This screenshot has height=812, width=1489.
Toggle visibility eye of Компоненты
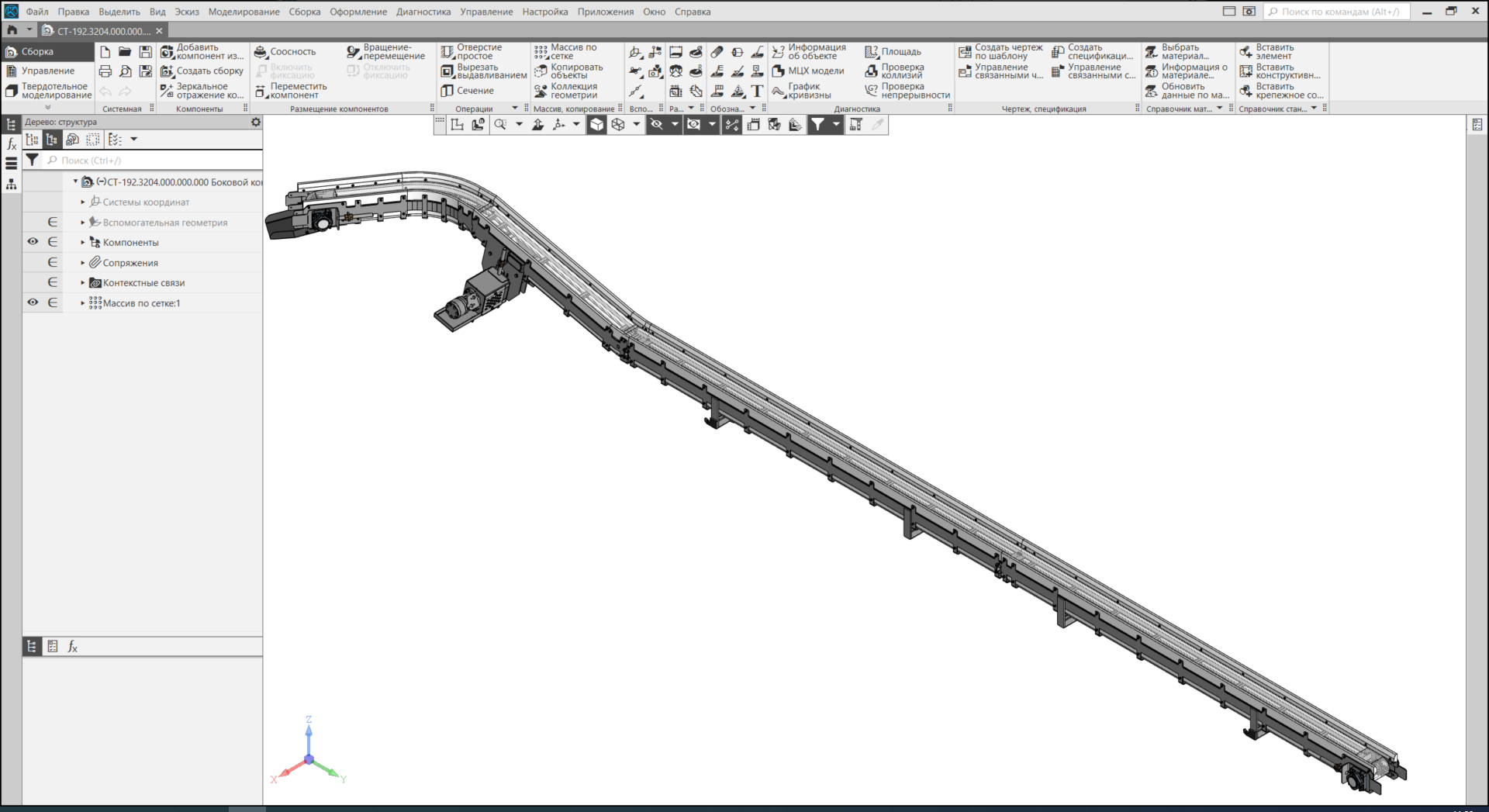pos(33,242)
